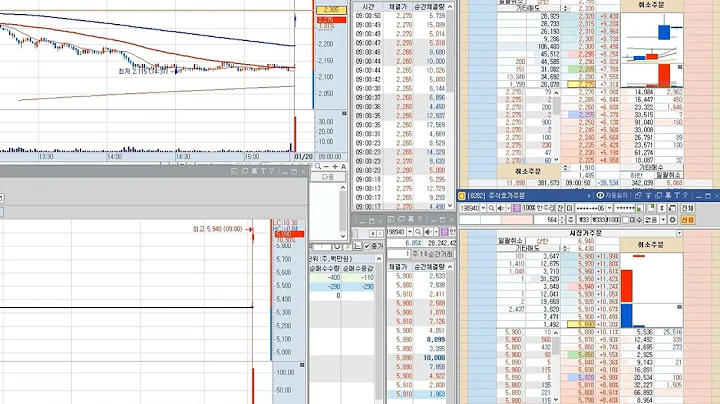Toggle the 미수 checkbox in order toolbar
720x404 pixels.
pos(625,220)
